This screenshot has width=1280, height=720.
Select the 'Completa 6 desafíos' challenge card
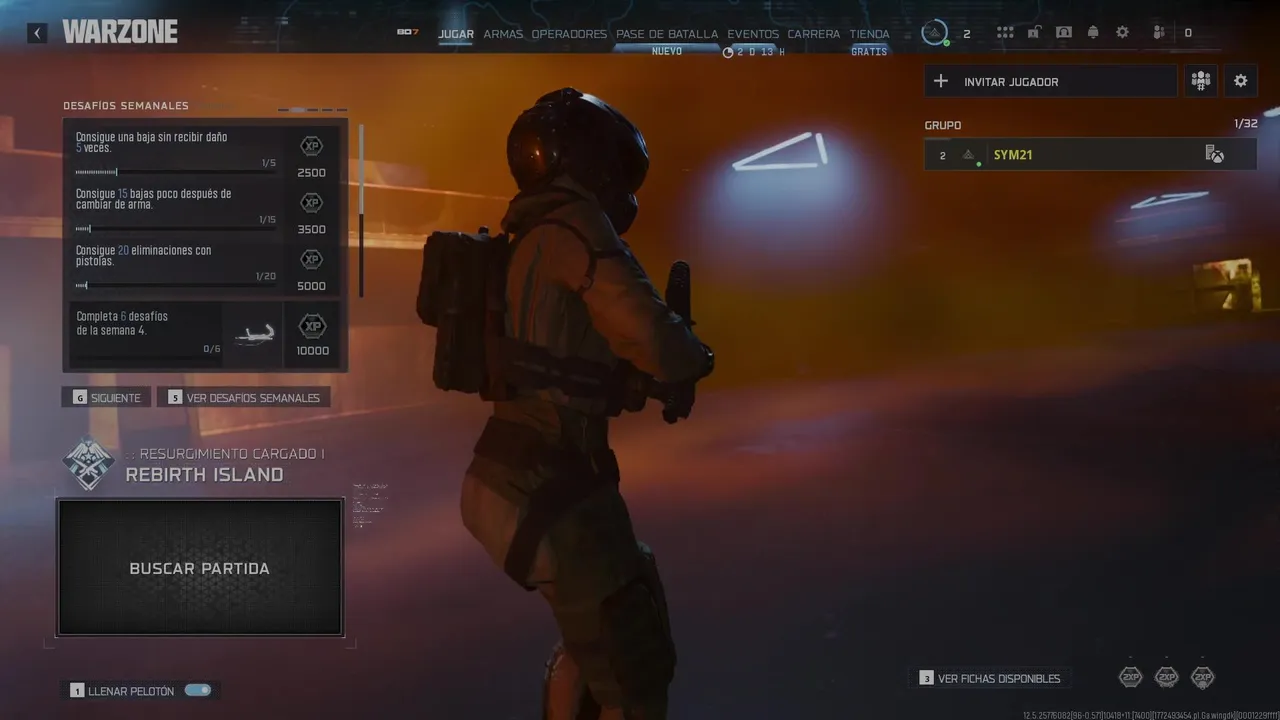coord(204,335)
